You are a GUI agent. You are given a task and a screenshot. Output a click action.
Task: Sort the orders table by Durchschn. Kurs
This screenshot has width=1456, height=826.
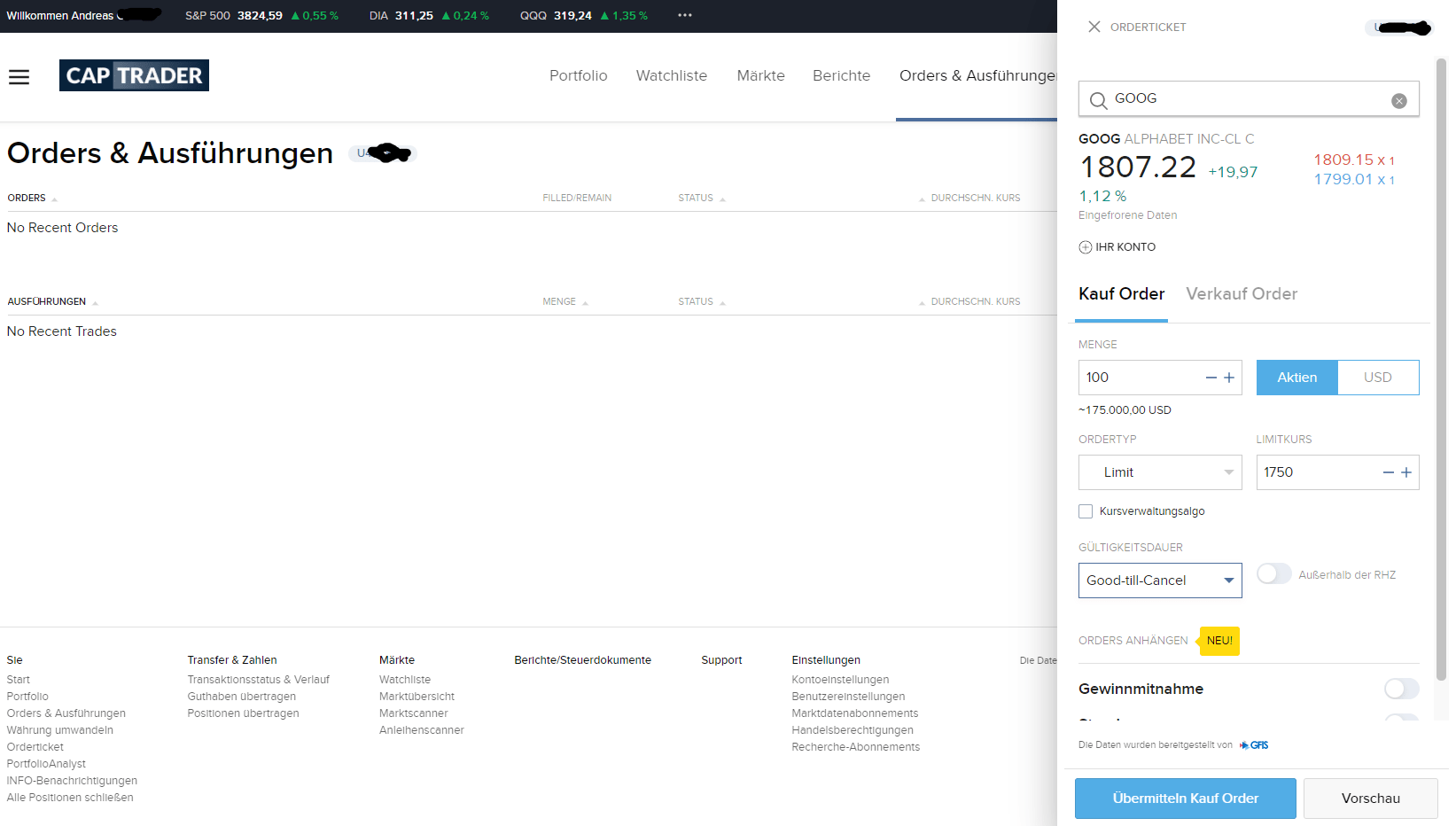969,198
